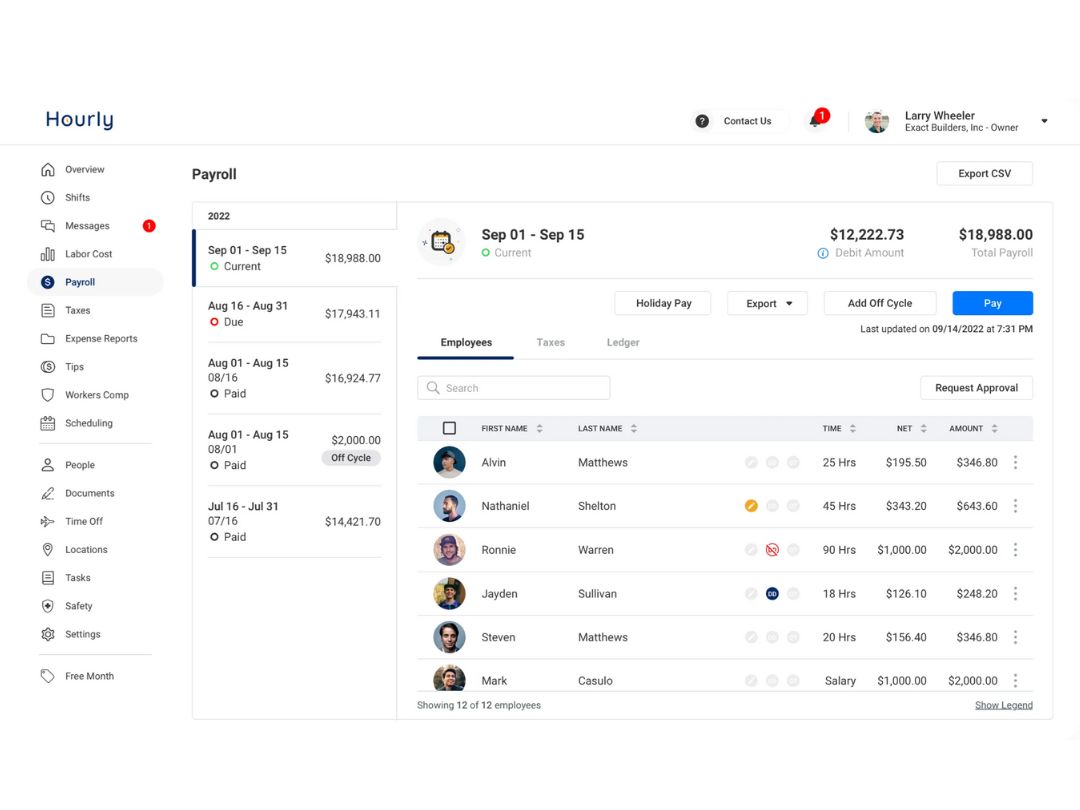
Task: Click the blue Pay button
Action: tap(993, 303)
